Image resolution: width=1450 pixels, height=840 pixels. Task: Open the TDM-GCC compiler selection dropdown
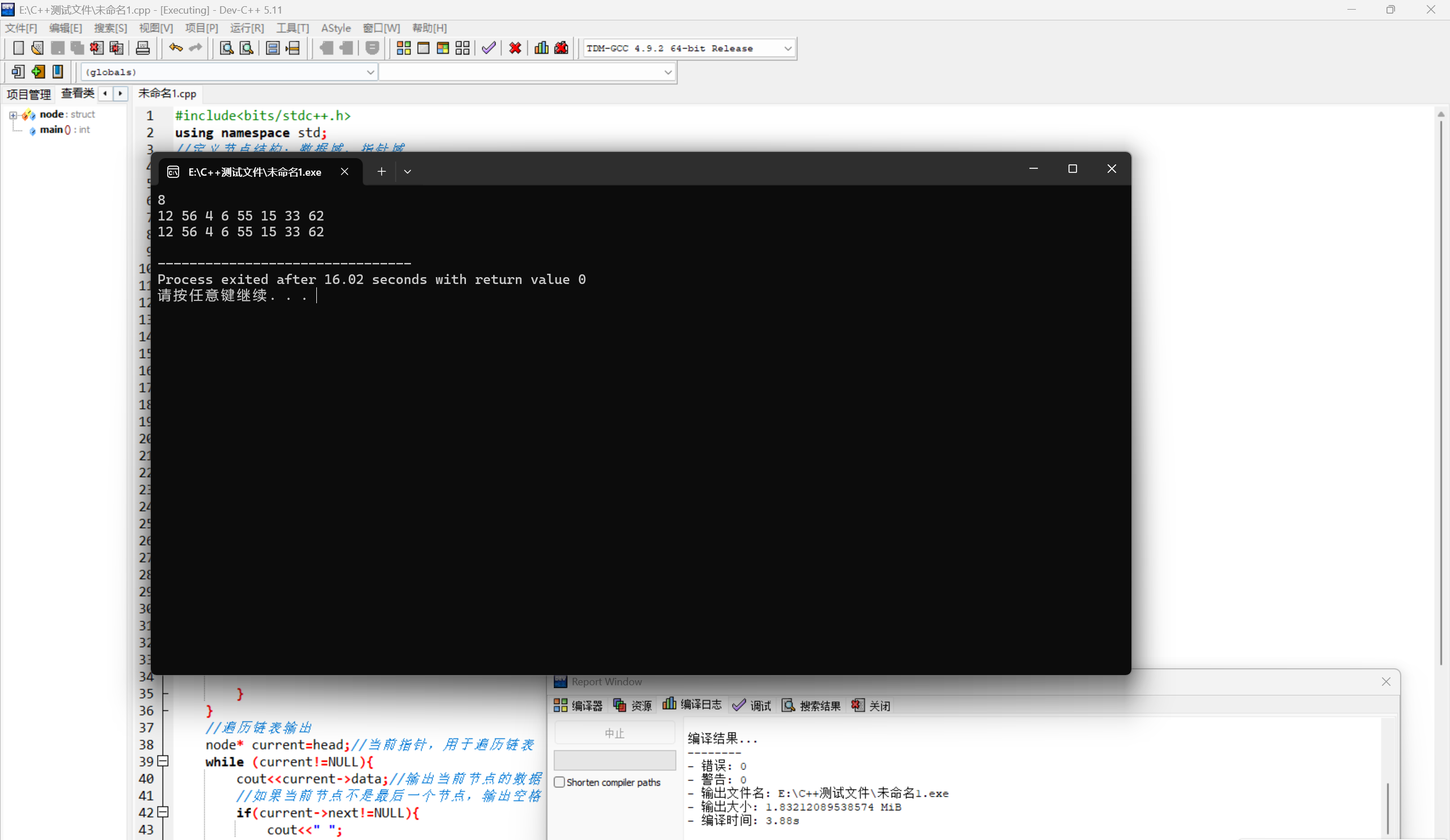tap(788, 49)
